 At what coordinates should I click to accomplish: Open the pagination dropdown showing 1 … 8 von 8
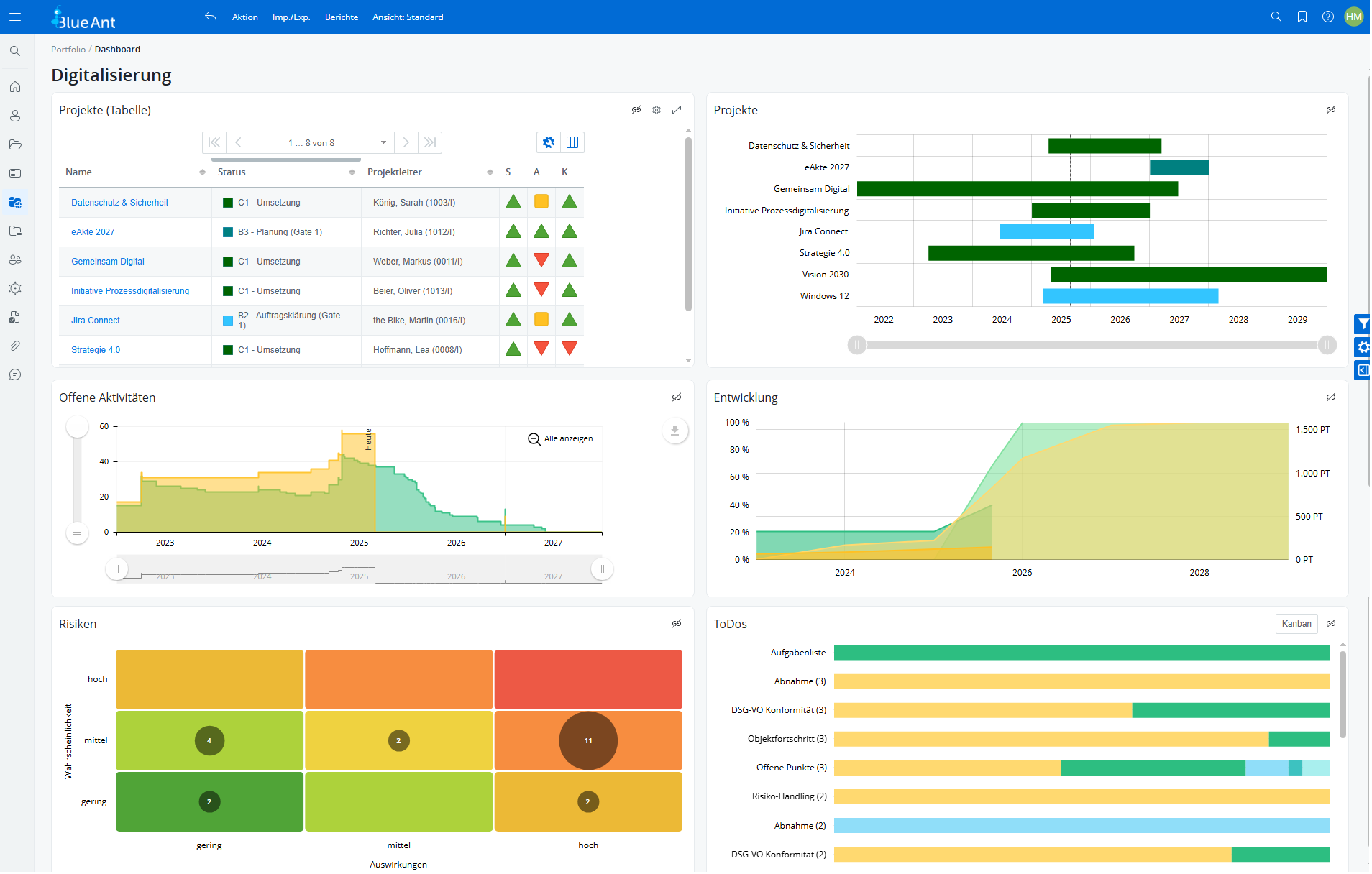click(322, 142)
